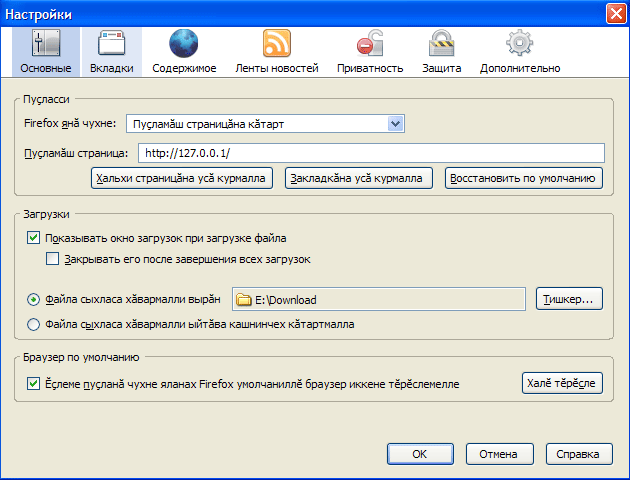
Task: Select the Файла сыхласа хӑвармалли вырӑн radio button
Action: pos(34,298)
